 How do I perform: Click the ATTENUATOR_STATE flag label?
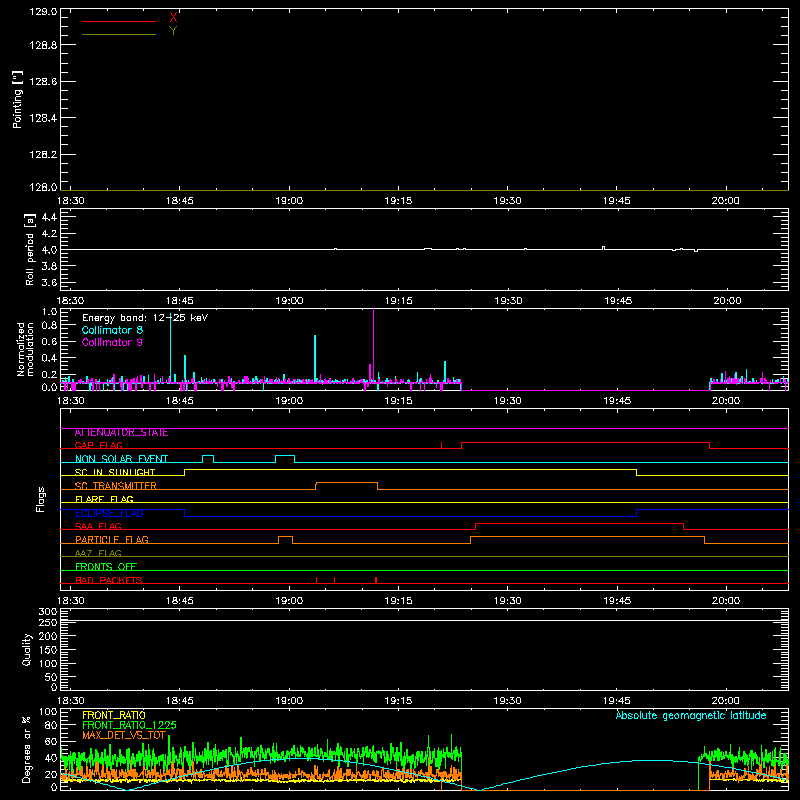pyautogui.click(x=121, y=433)
